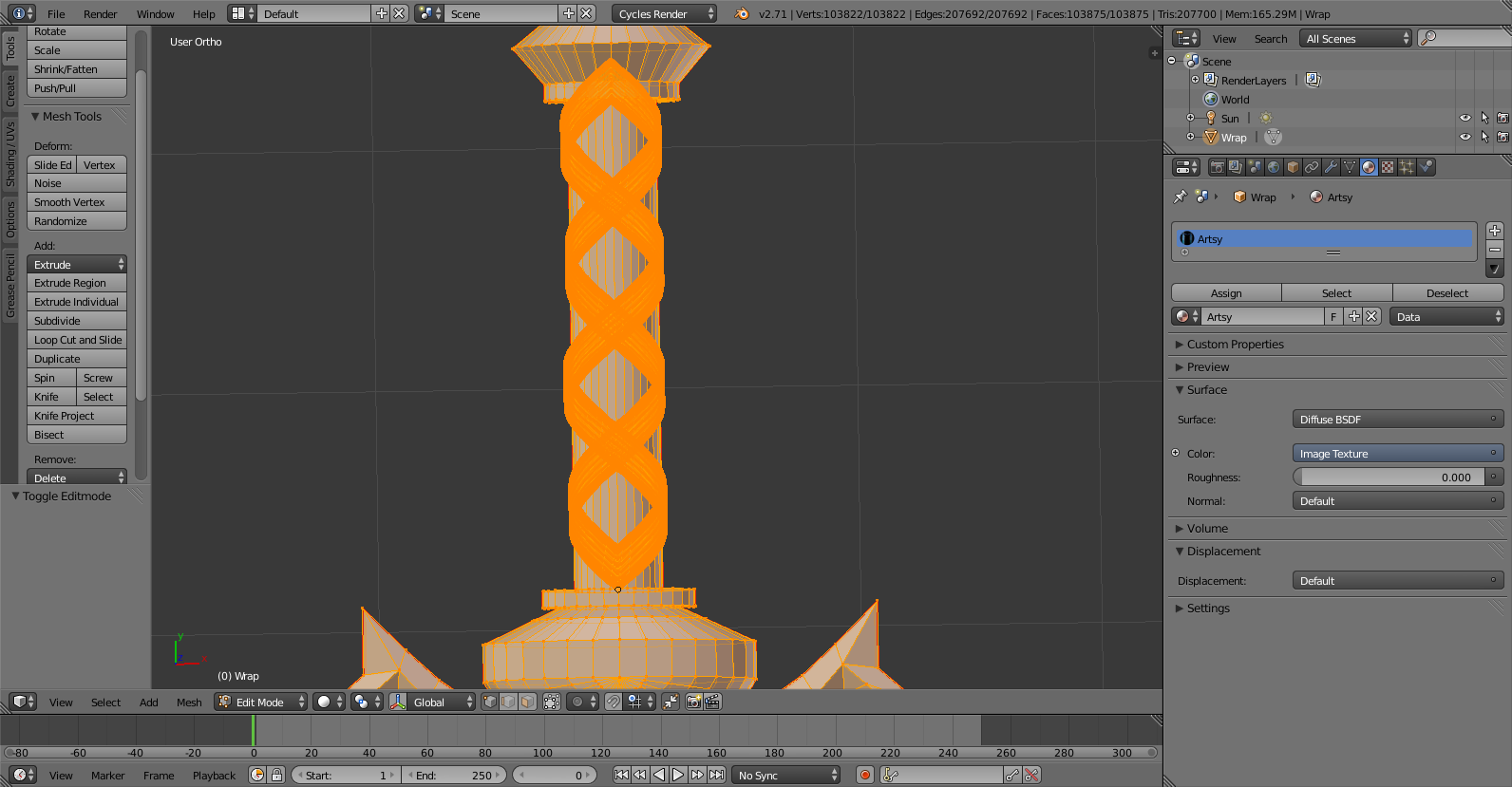Open the Render properties tab (camera icon)

click(x=1217, y=167)
